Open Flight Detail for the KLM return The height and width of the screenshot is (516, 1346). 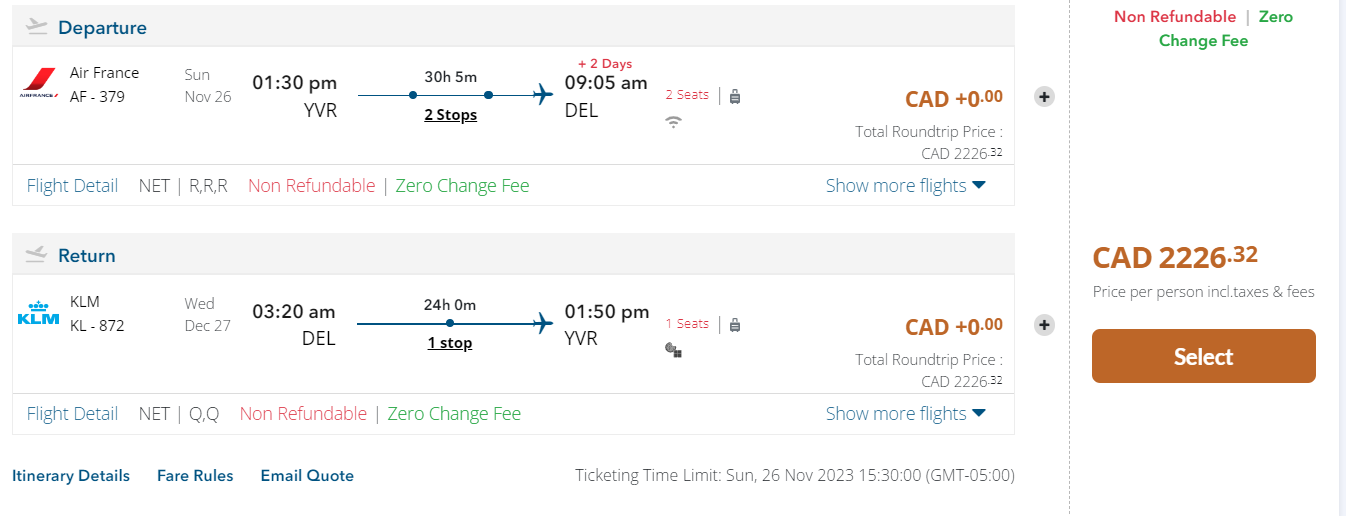72,414
